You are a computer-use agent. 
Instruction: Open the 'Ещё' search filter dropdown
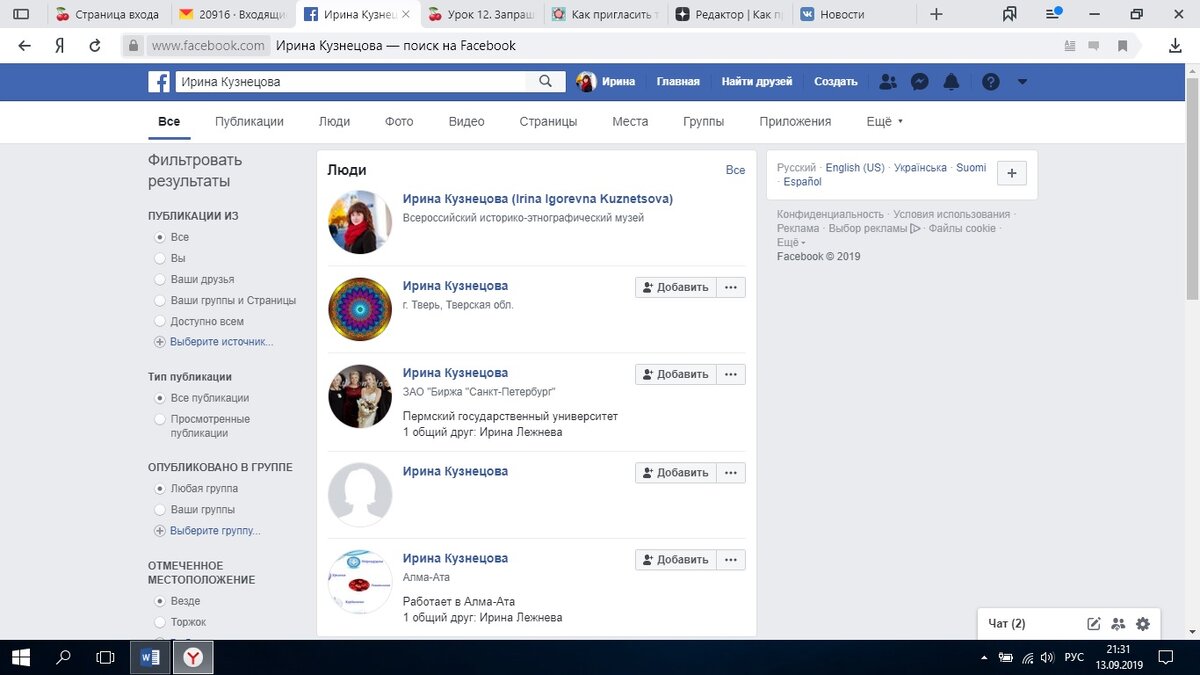coord(884,121)
